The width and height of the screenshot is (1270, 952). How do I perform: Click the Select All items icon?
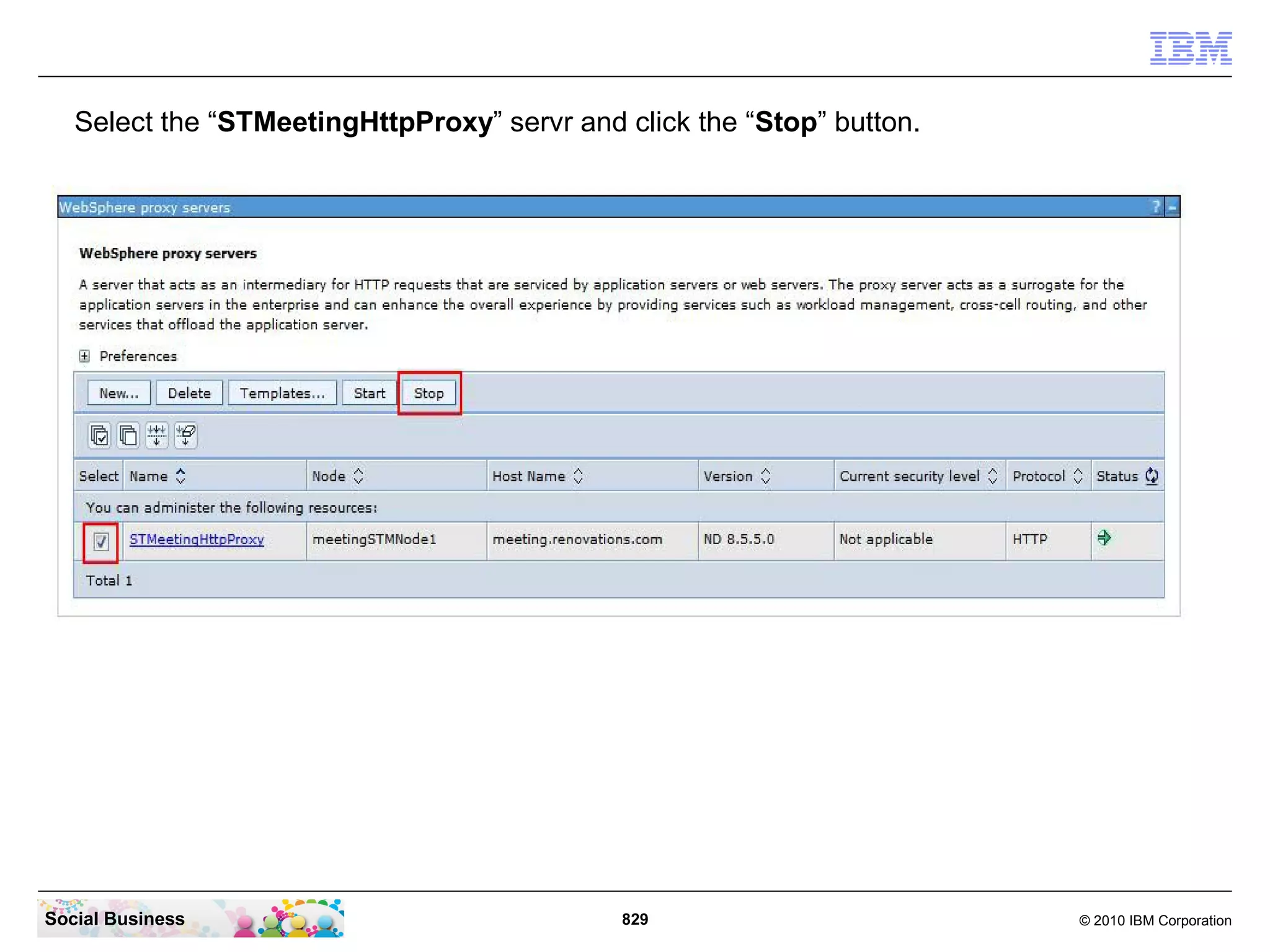click(x=99, y=435)
